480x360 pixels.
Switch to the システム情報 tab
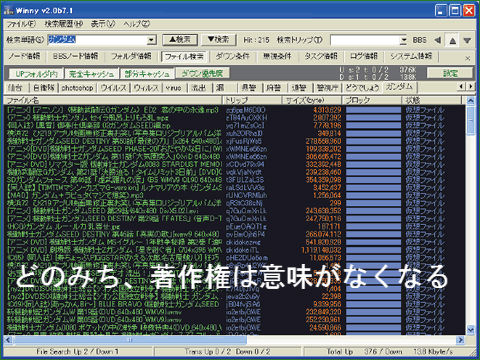coord(411,56)
